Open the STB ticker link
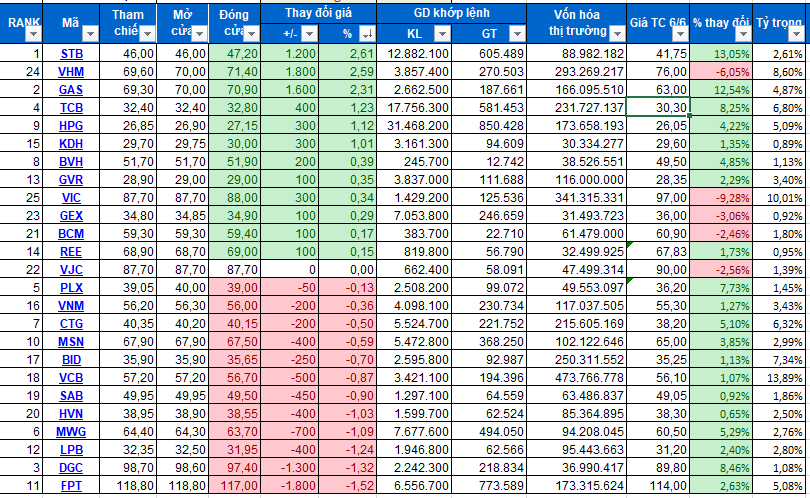Viewport: 810px width, 498px height. click(x=71, y=54)
